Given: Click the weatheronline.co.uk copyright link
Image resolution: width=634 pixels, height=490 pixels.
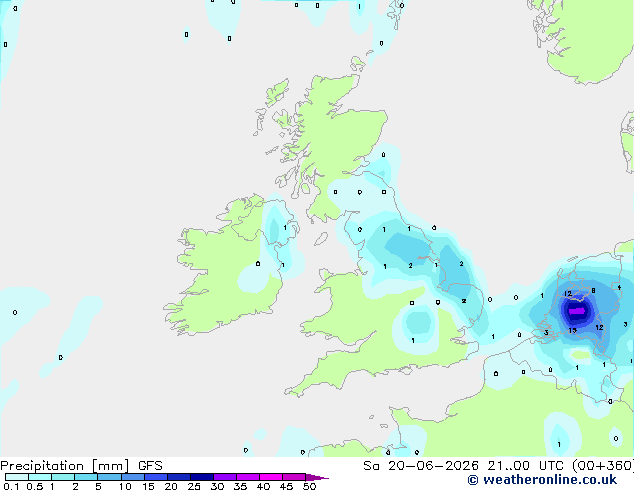Looking at the screenshot, I should coord(542,480).
